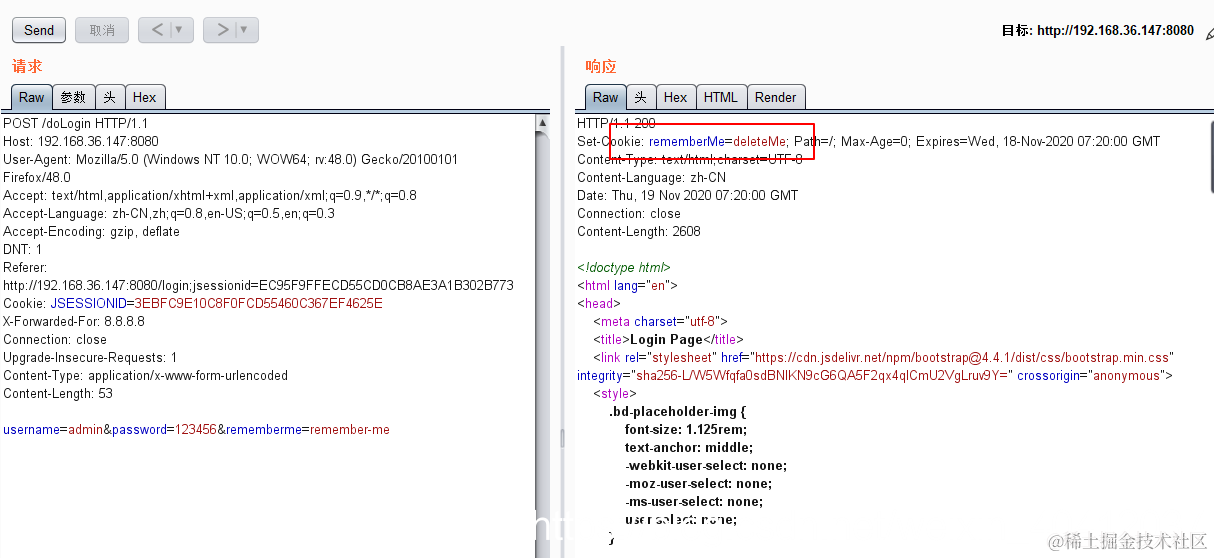This screenshot has height=558, width=1214.
Task: Click the 'Content-Length: 53' line
Action: pyautogui.click(x=58, y=393)
